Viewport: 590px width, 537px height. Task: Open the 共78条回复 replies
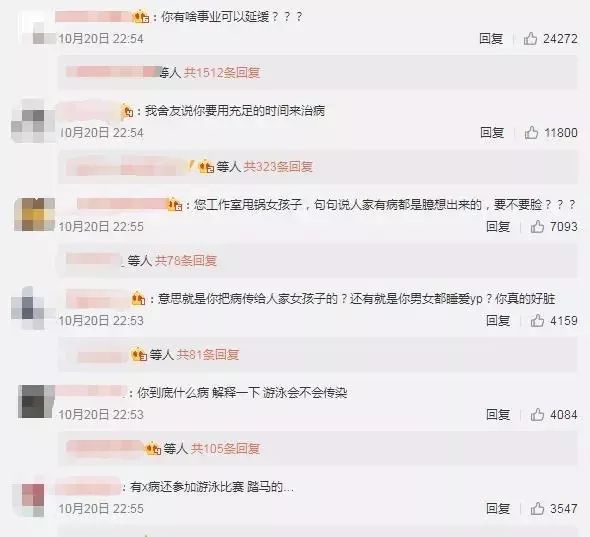[186, 260]
